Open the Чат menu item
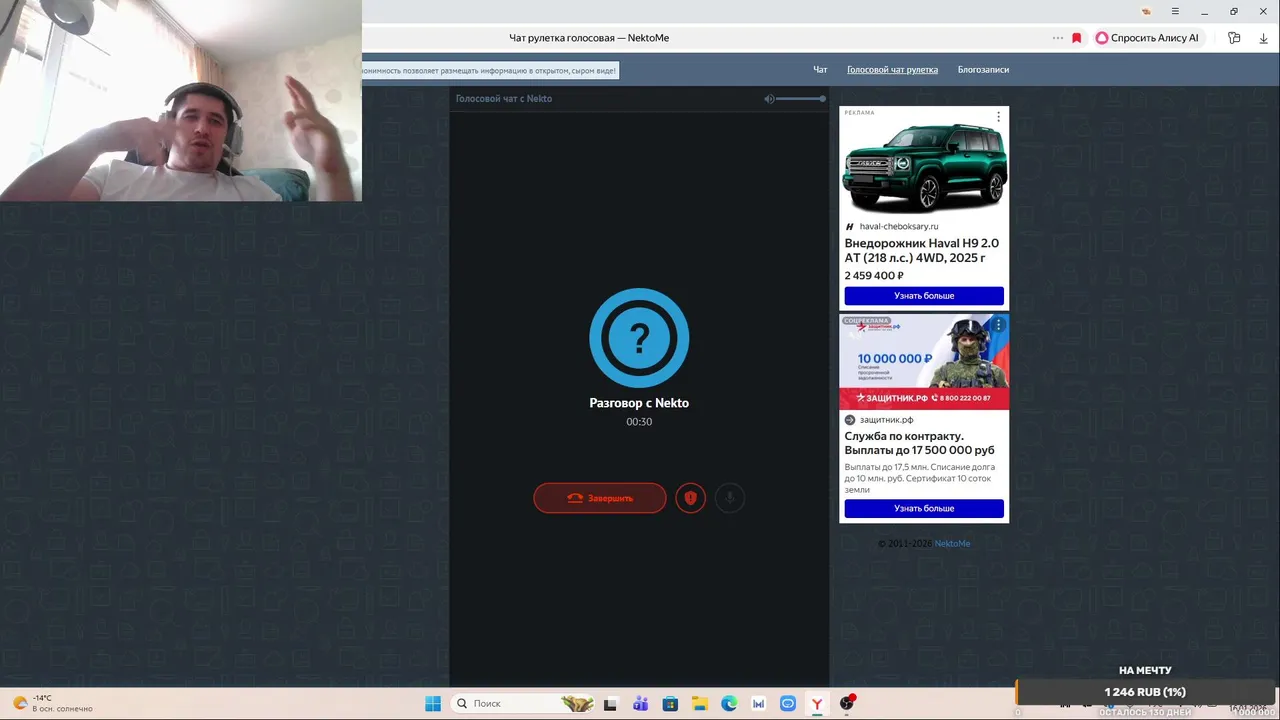 point(820,70)
